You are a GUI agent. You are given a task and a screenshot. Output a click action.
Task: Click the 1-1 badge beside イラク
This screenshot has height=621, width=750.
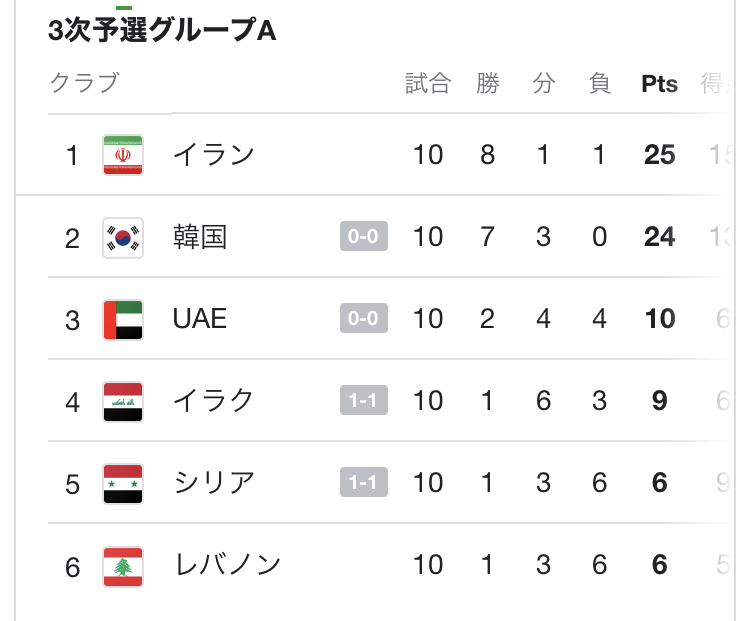click(x=363, y=401)
